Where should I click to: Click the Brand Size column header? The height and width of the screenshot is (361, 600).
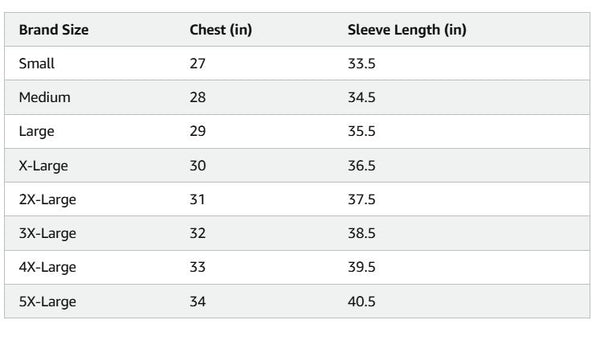(x=54, y=30)
